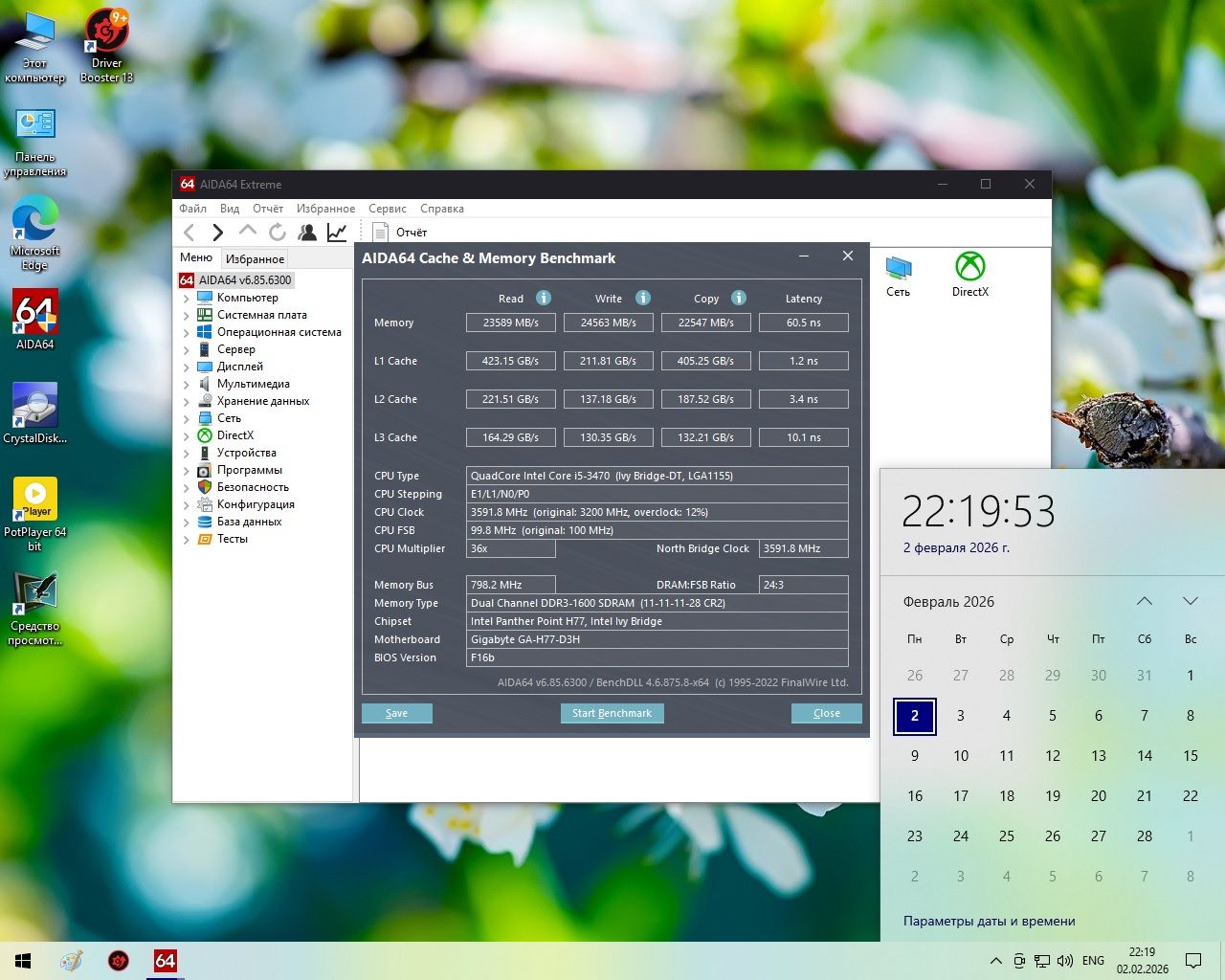Expand the Компьютер tree node
The width and height of the screenshot is (1225, 980).
pyautogui.click(x=186, y=298)
